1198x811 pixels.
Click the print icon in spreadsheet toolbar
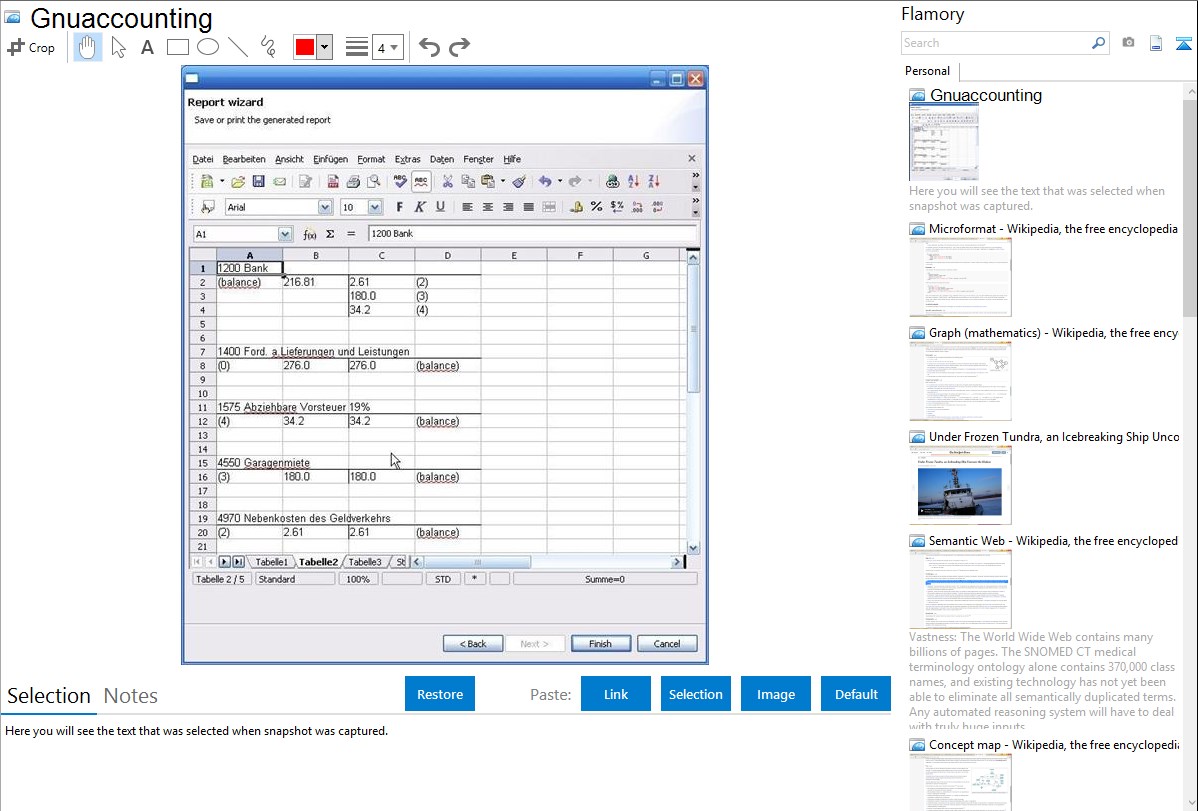click(353, 181)
